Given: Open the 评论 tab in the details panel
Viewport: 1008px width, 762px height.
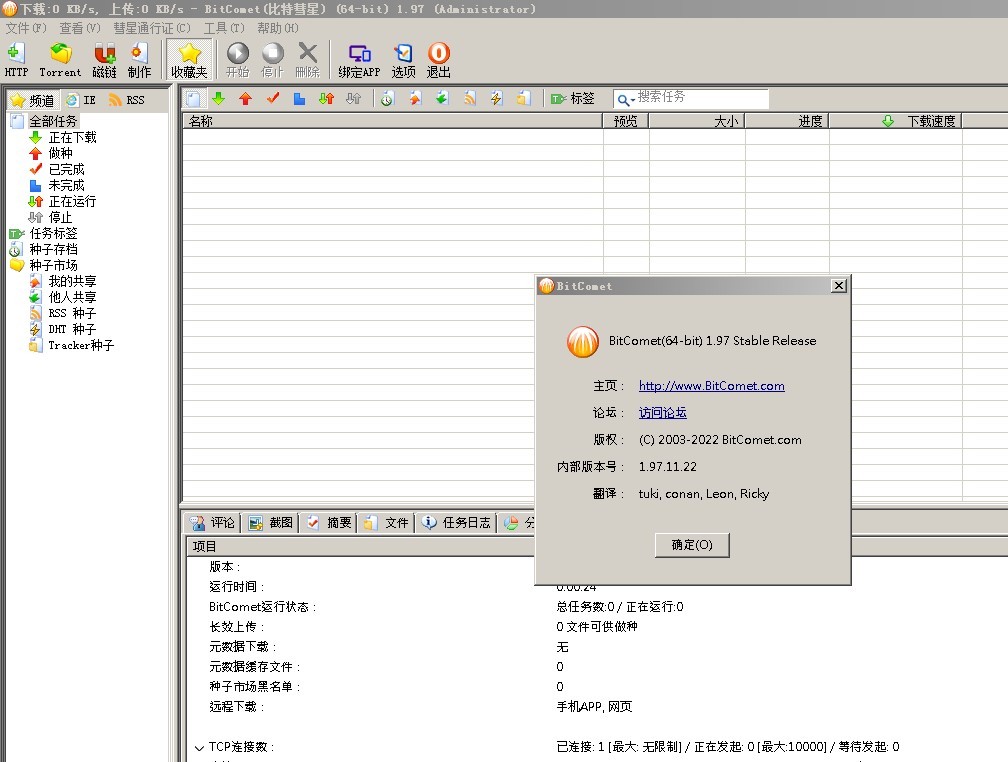Looking at the screenshot, I should (x=213, y=523).
